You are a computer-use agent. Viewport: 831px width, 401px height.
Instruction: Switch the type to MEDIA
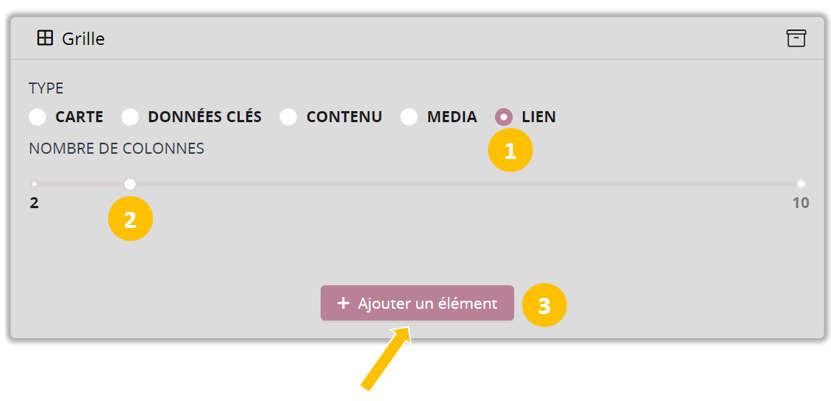pos(409,117)
